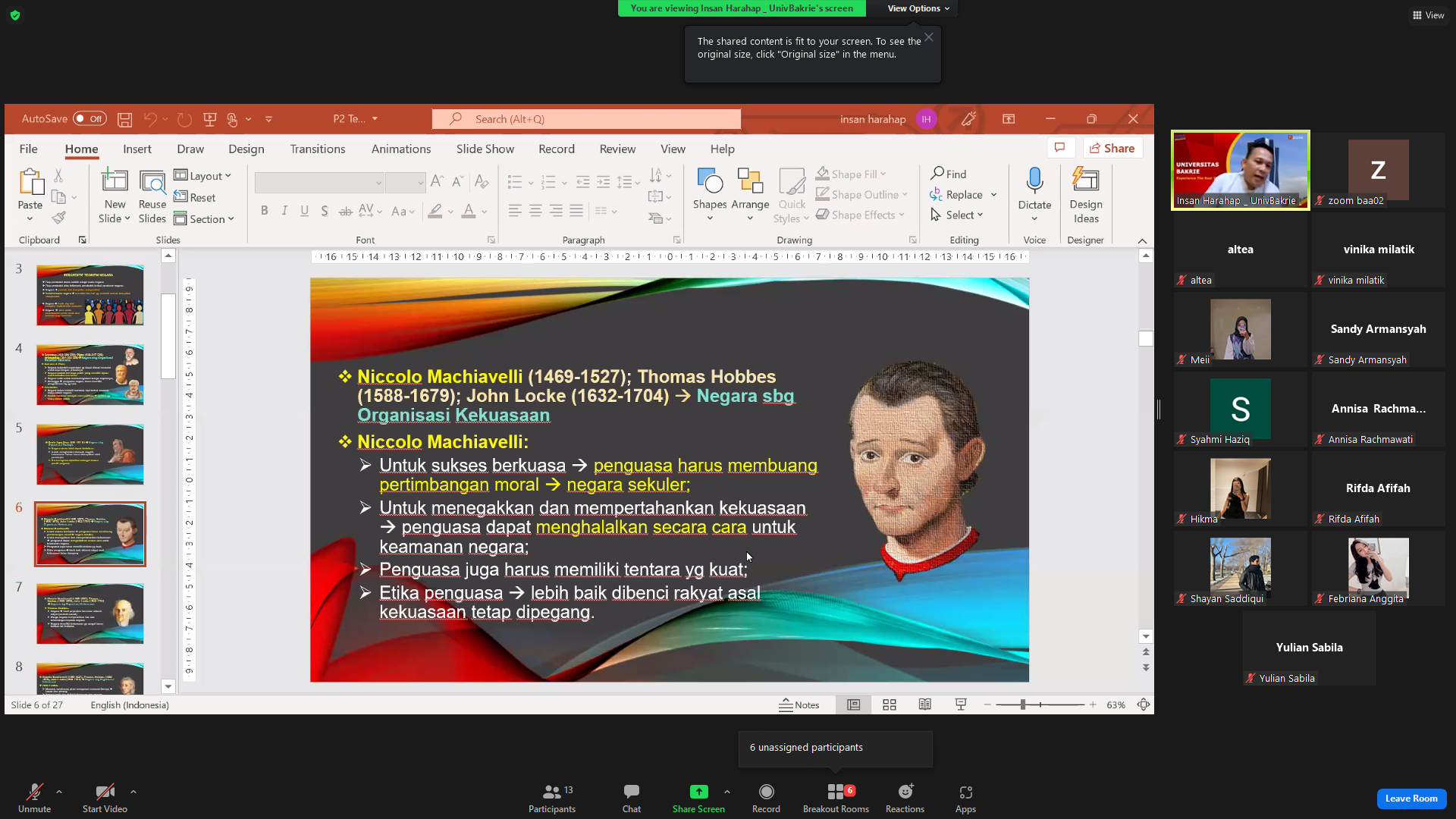Image resolution: width=1456 pixels, height=819 pixels.
Task: Collapse the PowerPoint ribbon
Action: [1142, 240]
